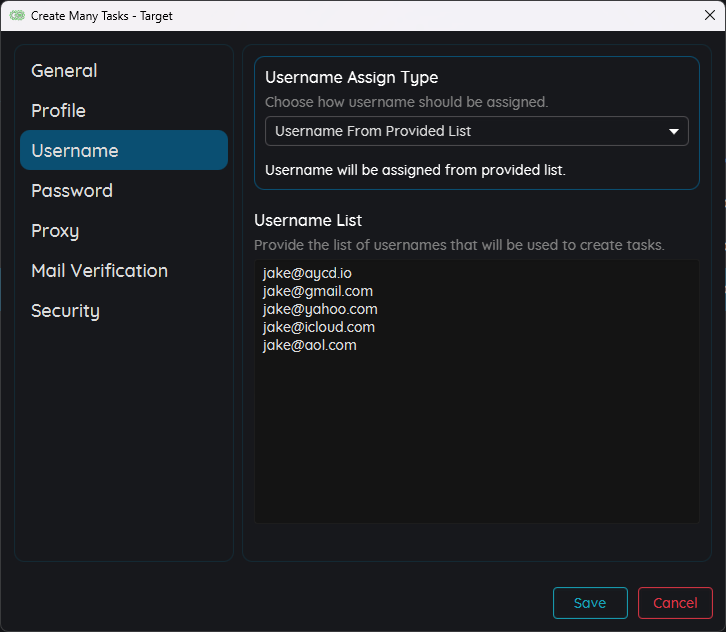Viewport: 726px width, 632px height.
Task: Open the General settings tab
Action: 64,71
